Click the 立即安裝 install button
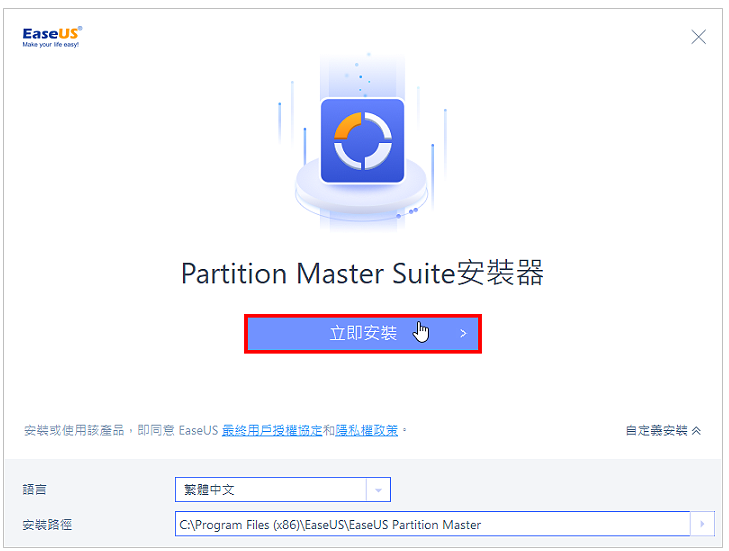The height and width of the screenshot is (551, 729). pos(363,333)
